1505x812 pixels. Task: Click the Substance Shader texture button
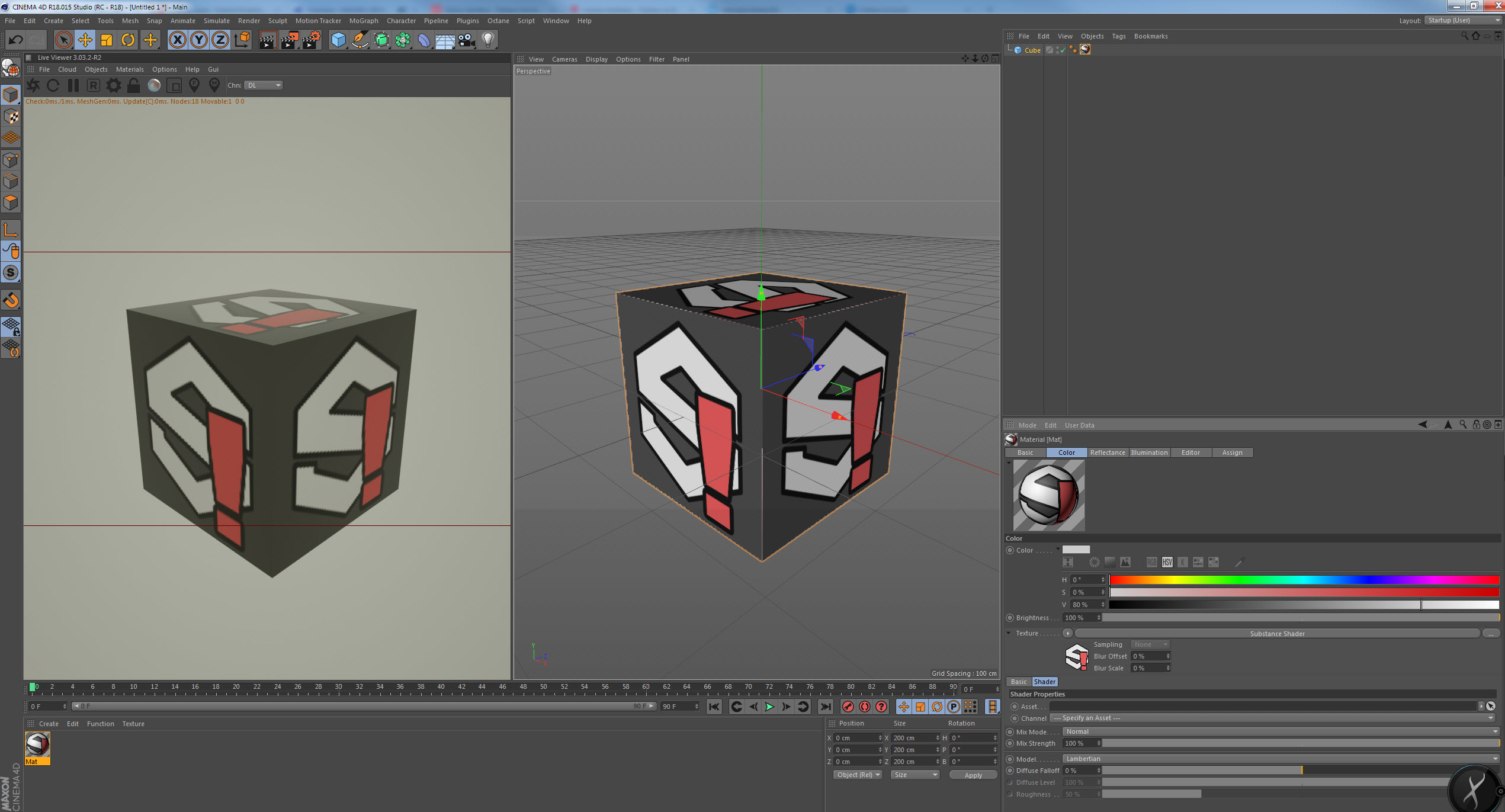pyautogui.click(x=1276, y=634)
